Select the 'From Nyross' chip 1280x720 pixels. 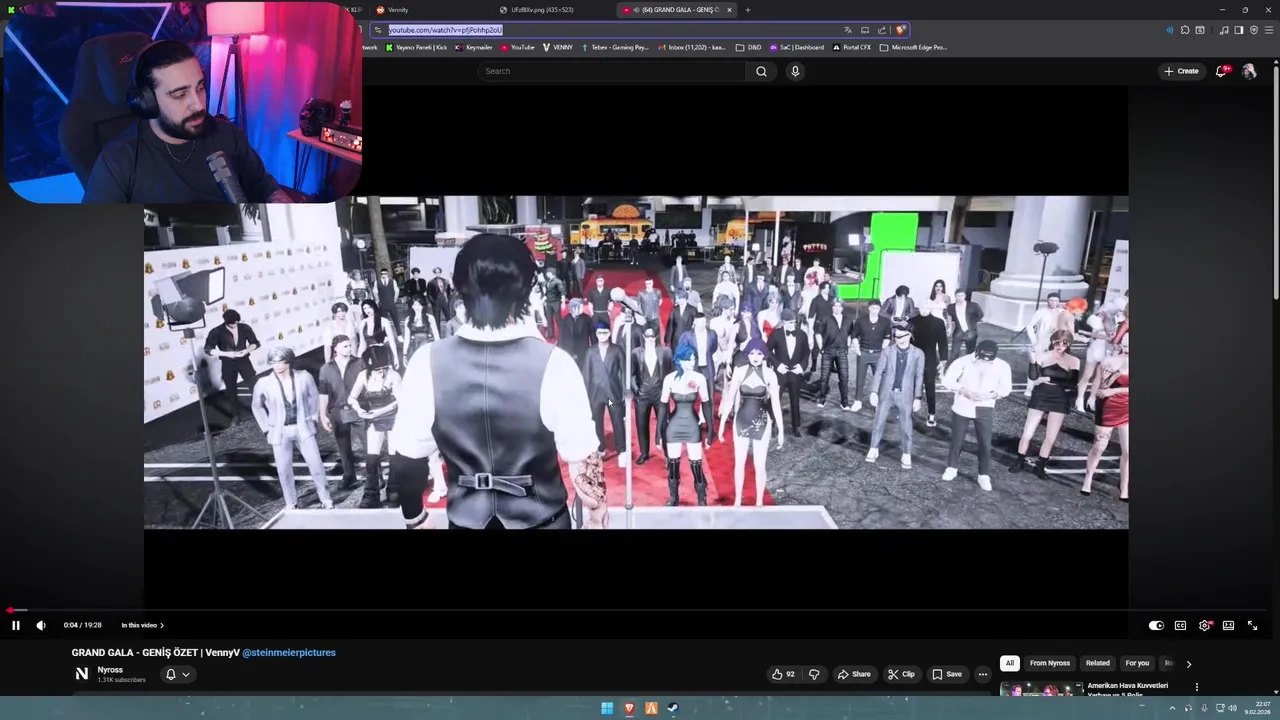(x=1050, y=663)
